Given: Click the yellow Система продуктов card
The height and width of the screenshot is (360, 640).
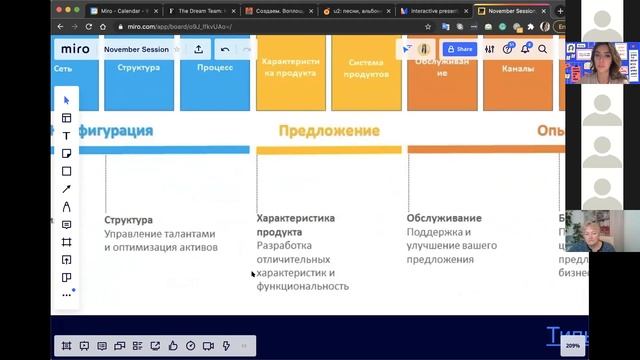Looking at the screenshot, I should click(x=366, y=73).
